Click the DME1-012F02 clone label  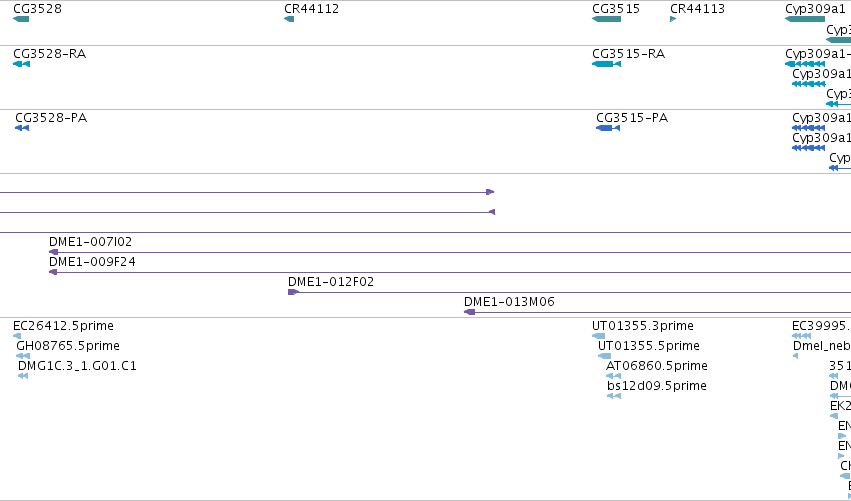331,282
